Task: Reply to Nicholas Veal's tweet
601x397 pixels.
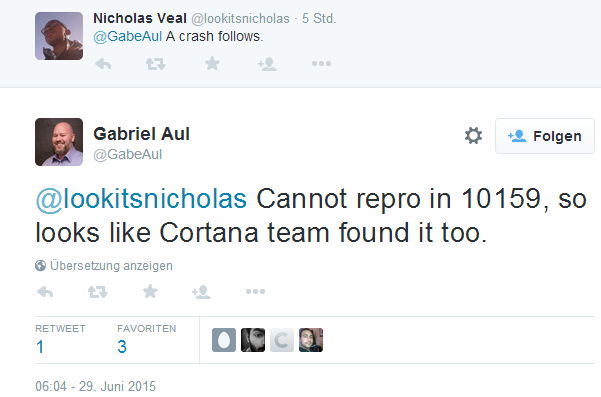Action: click(x=103, y=64)
